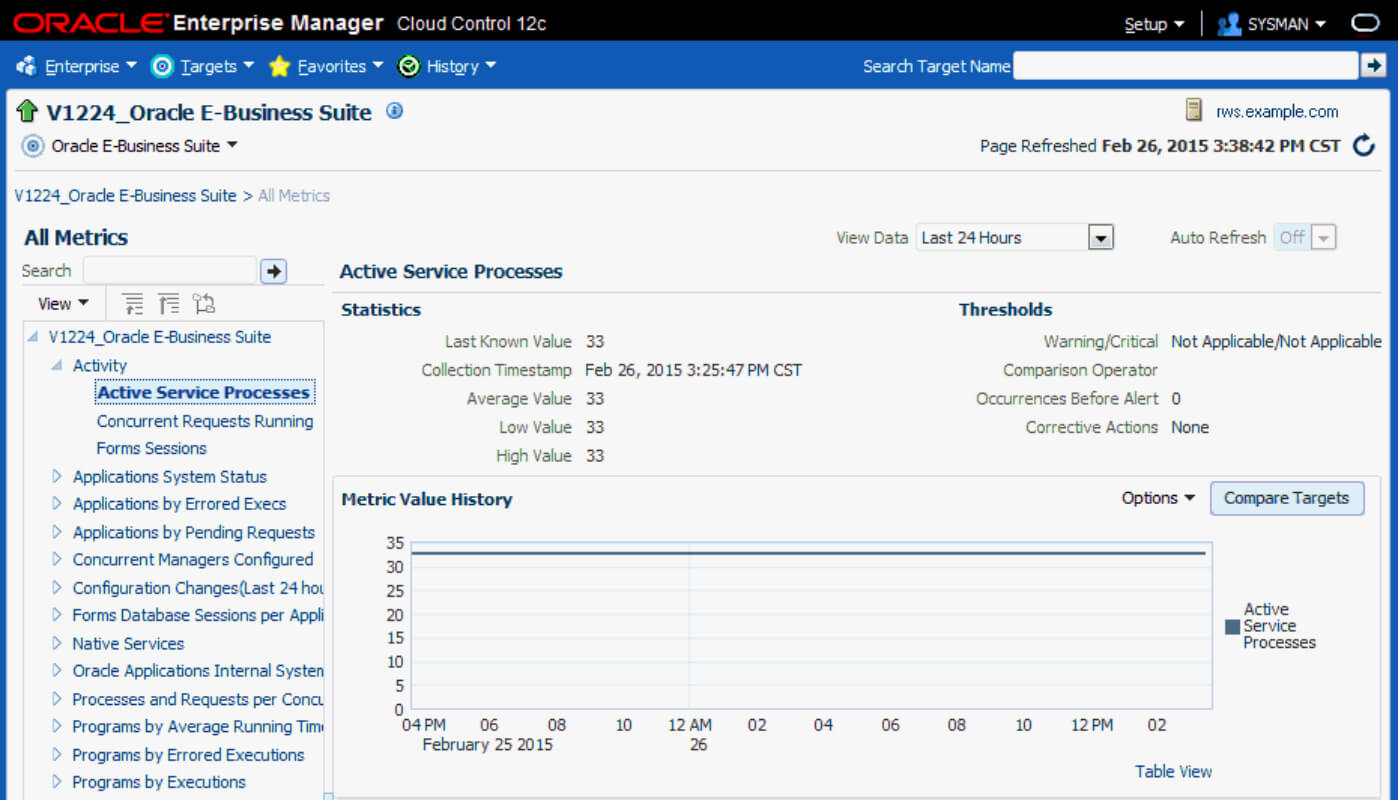Open the Auto Refresh dropdown
This screenshot has width=1398, height=800.
(x=1323, y=238)
